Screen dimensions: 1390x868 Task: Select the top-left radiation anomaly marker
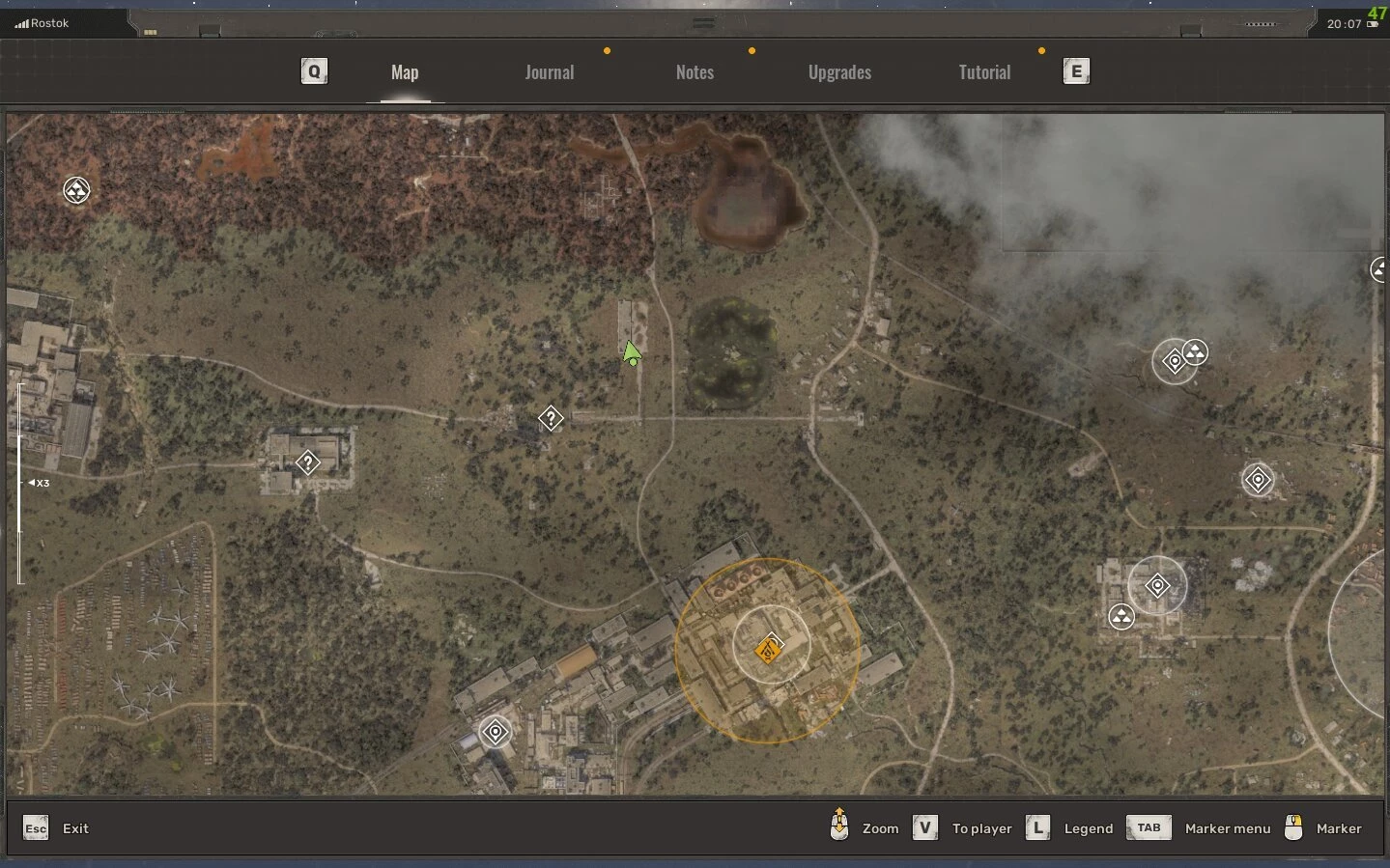click(x=76, y=190)
